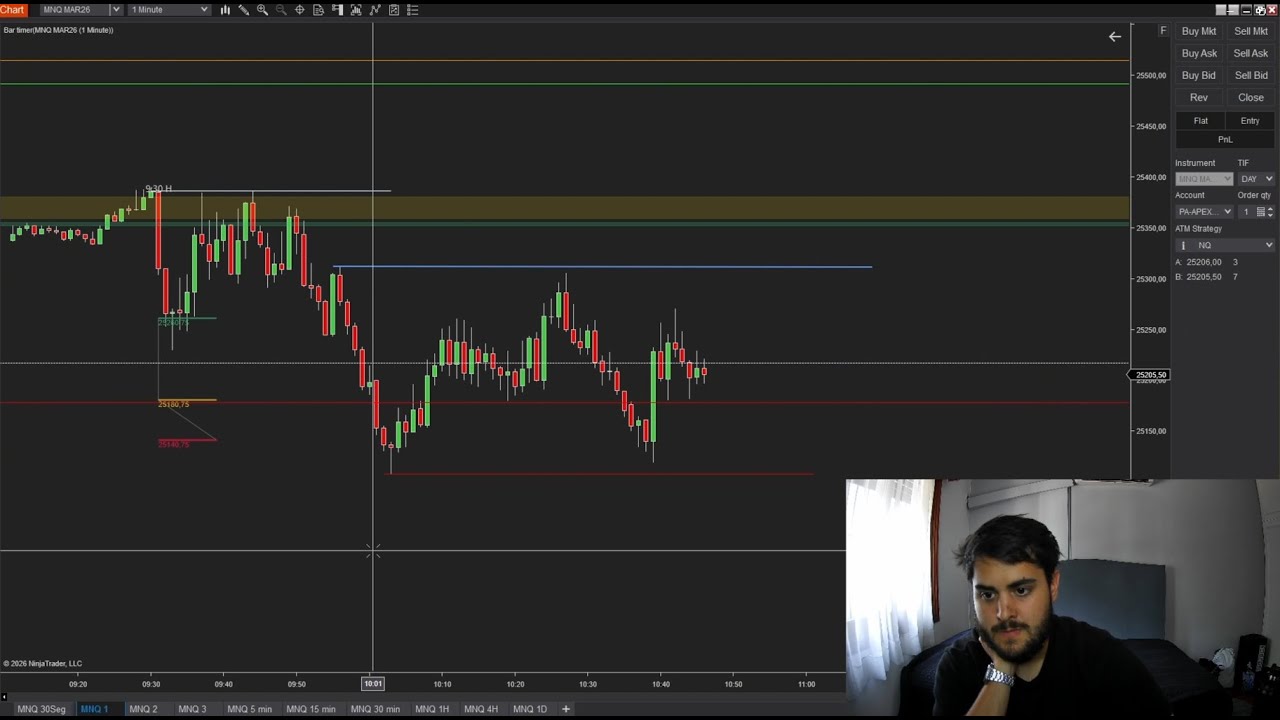Switch to the MNQ 30 min tab
Screen dimensions: 1280x720
(x=375, y=709)
